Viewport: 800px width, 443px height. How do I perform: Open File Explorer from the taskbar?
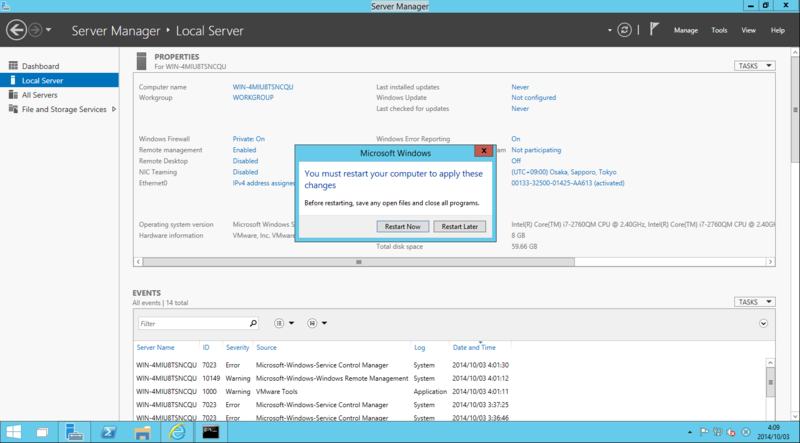point(143,432)
